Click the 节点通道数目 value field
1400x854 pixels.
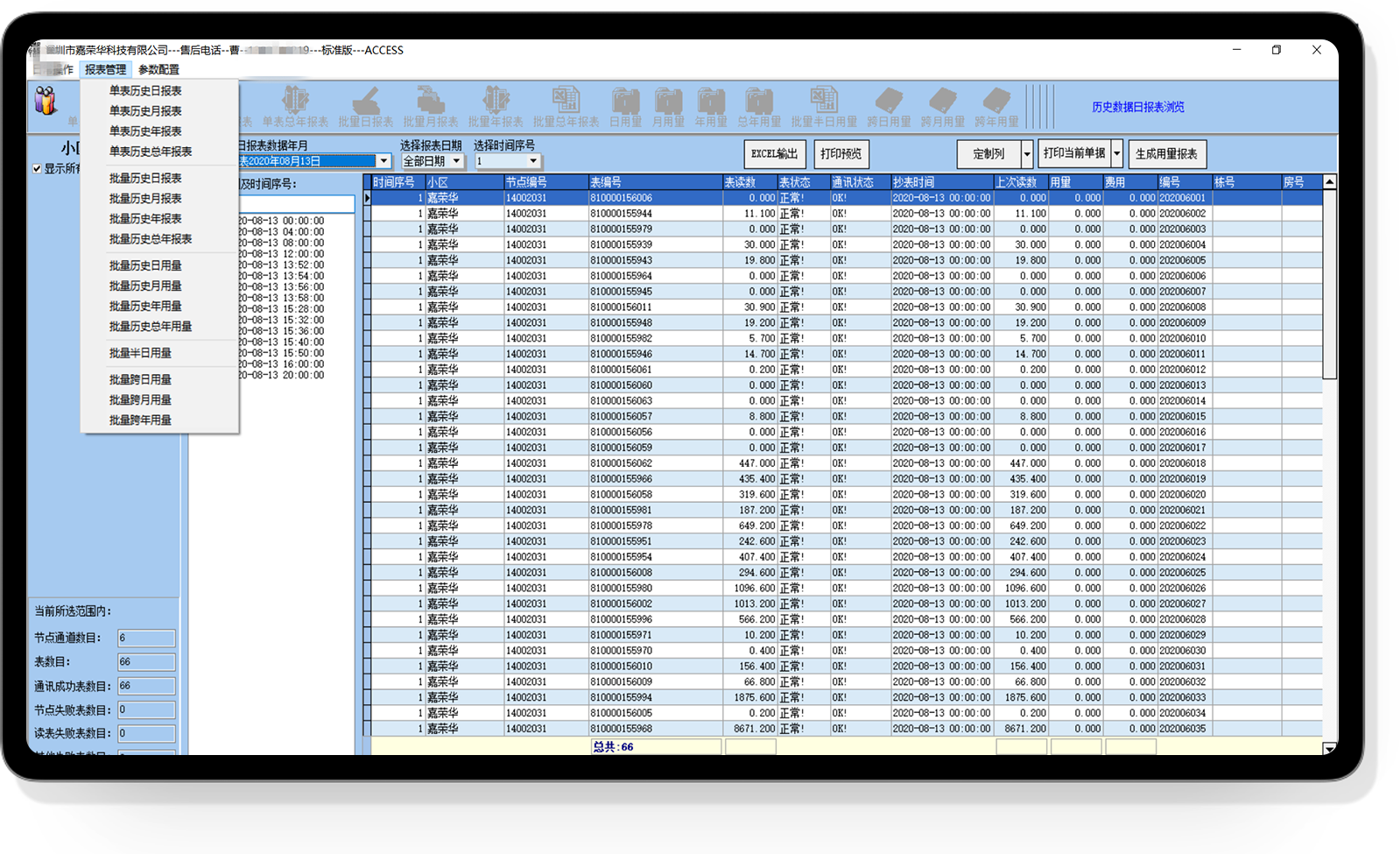pos(146,638)
